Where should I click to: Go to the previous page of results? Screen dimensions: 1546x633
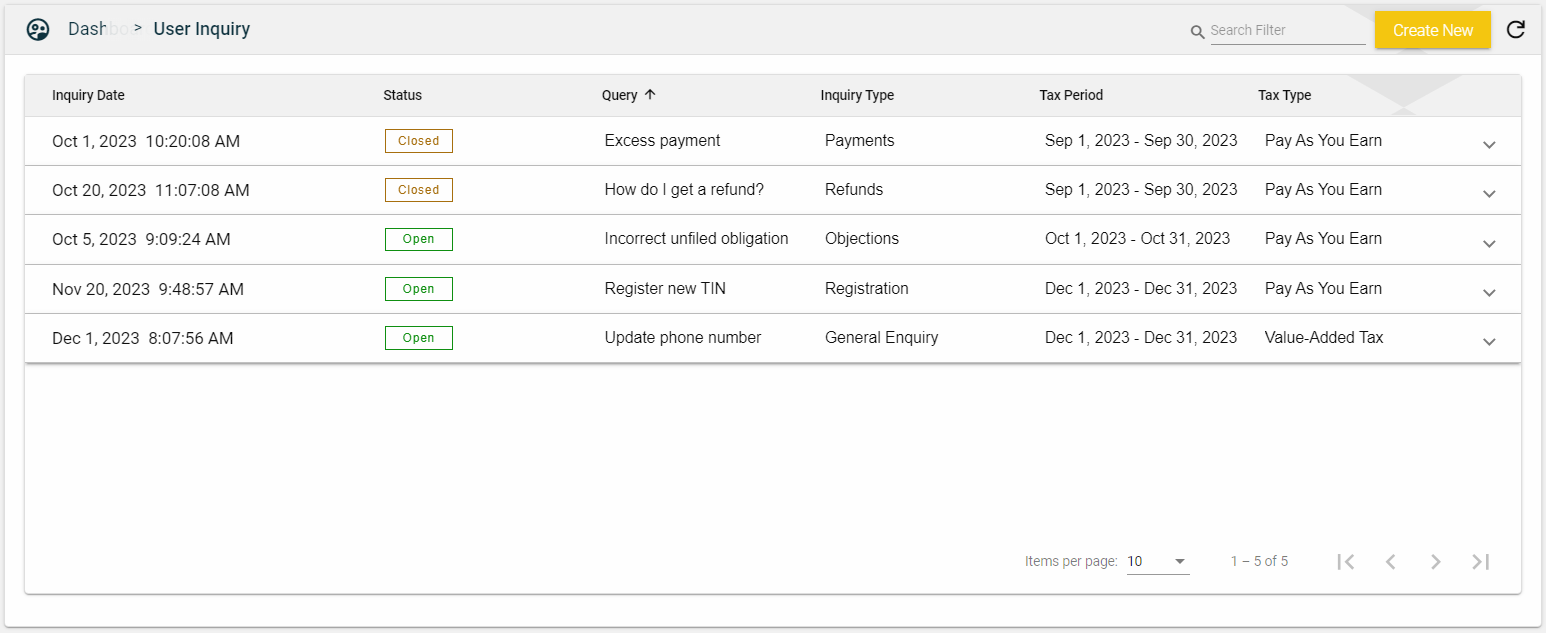point(1390,562)
